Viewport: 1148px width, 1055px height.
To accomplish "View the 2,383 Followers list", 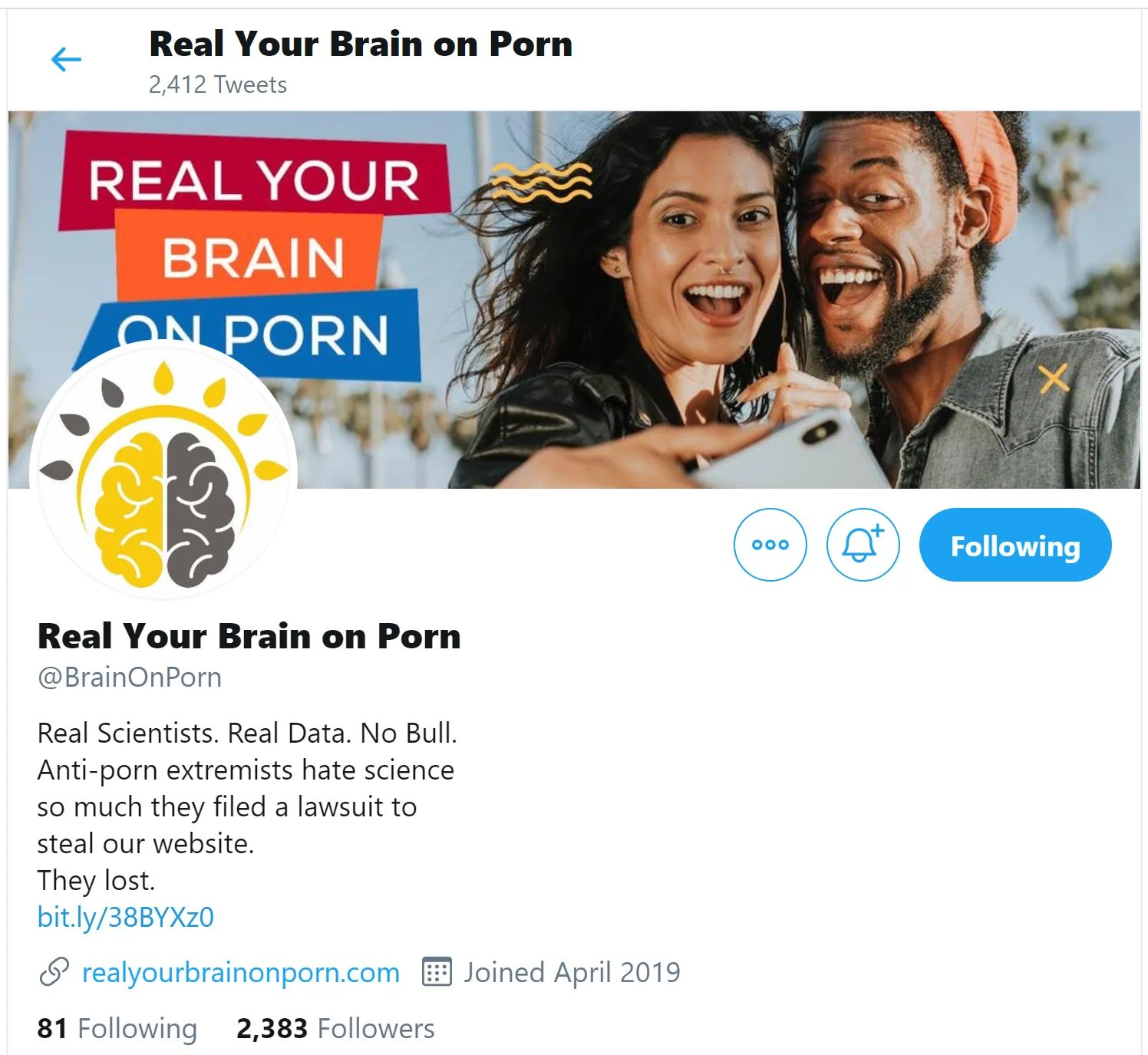I will click(x=335, y=1028).
